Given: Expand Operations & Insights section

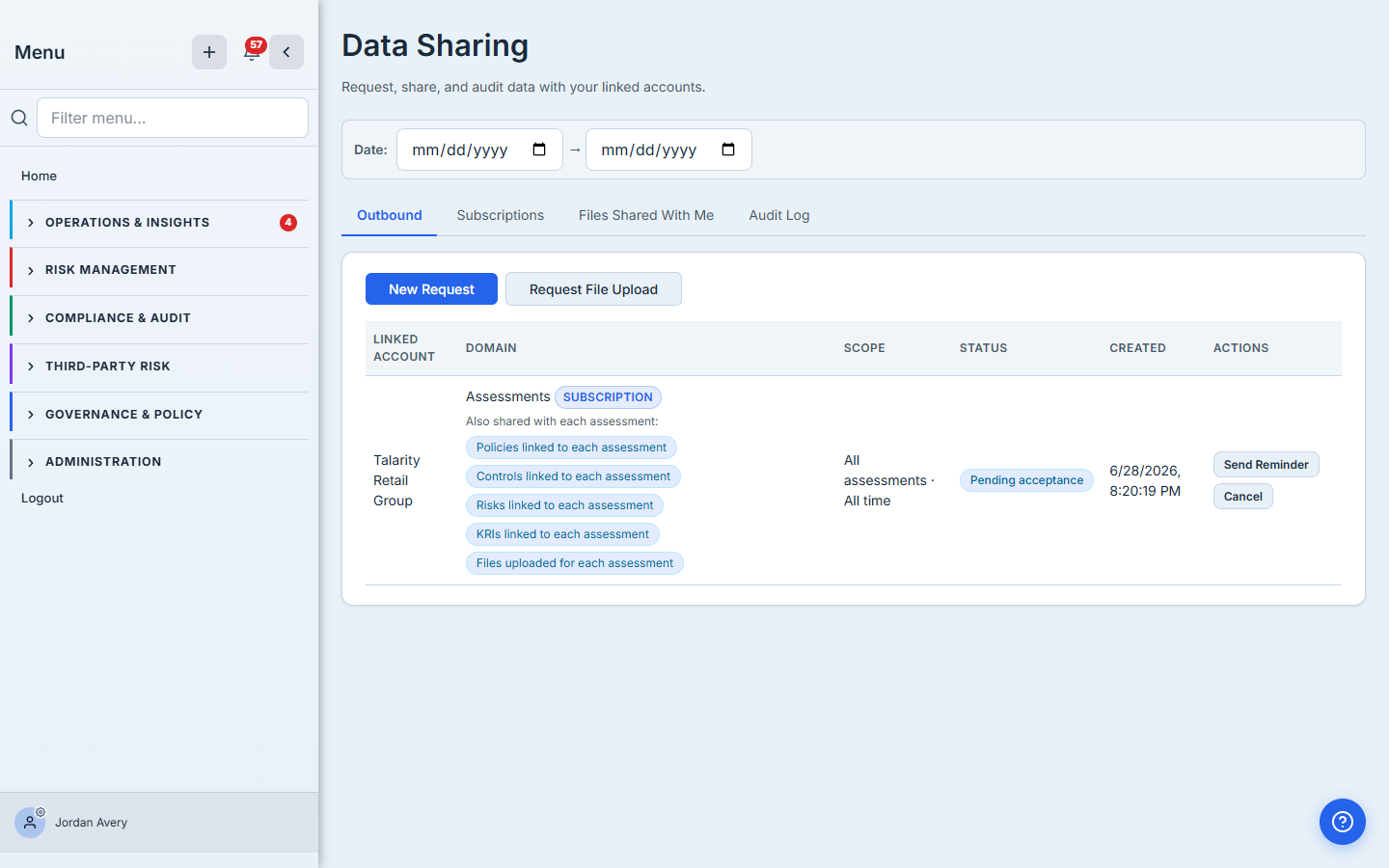Looking at the screenshot, I should tap(159, 223).
